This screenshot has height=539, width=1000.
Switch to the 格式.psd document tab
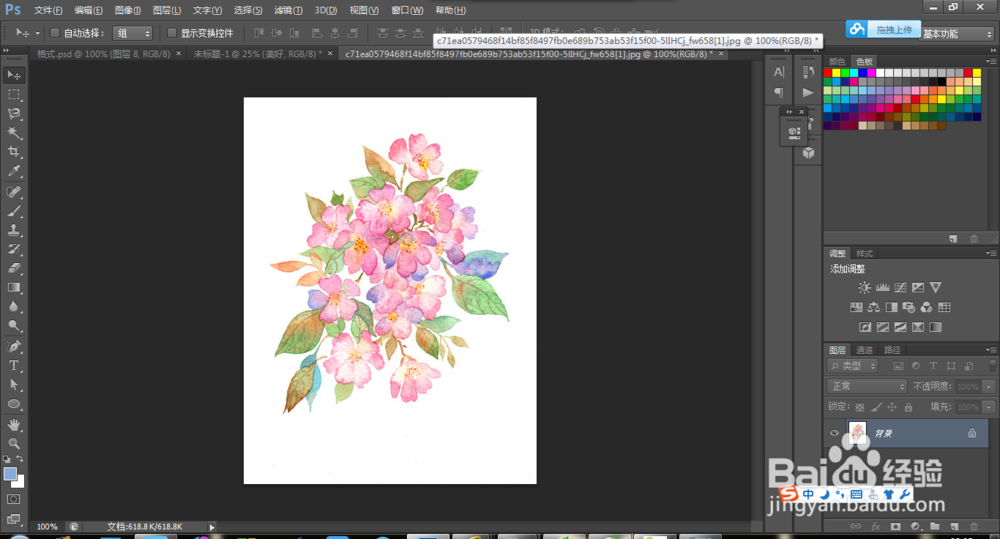pos(103,54)
